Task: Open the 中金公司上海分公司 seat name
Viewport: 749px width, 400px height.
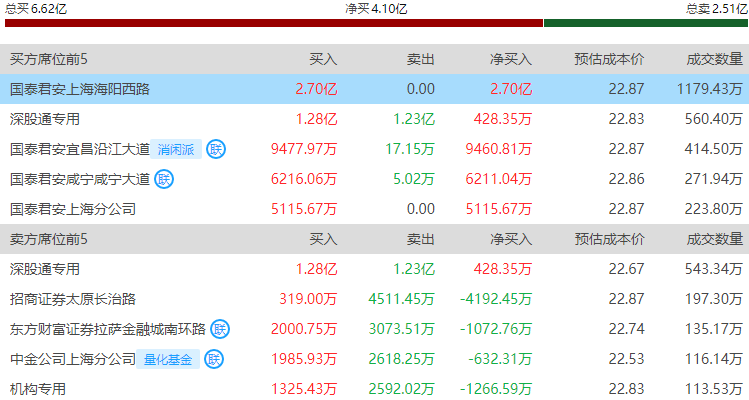Action: click(x=73, y=359)
